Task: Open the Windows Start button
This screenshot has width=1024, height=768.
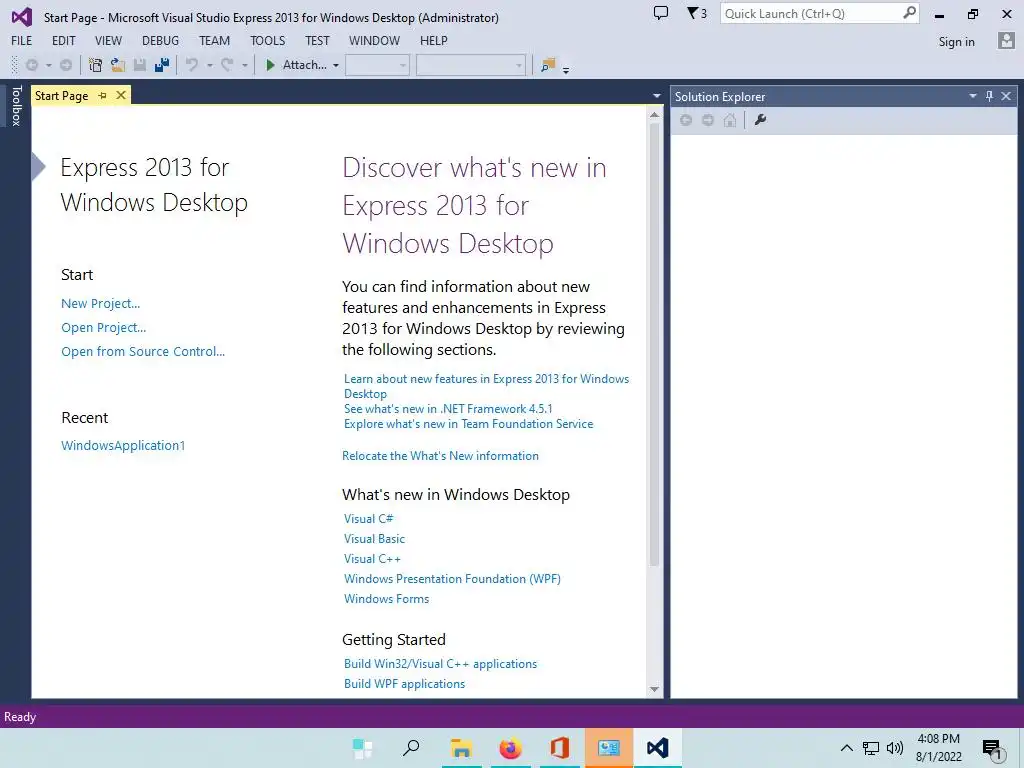Action: [x=362, y=748]
